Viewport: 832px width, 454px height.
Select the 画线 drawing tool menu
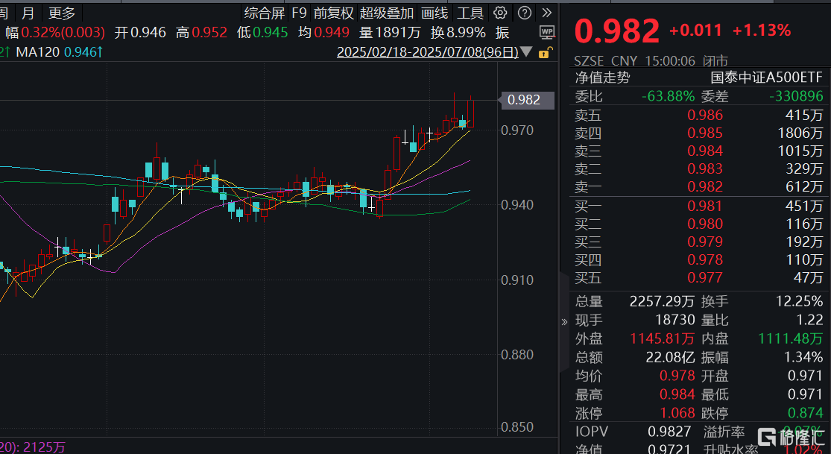coord(435,13)
